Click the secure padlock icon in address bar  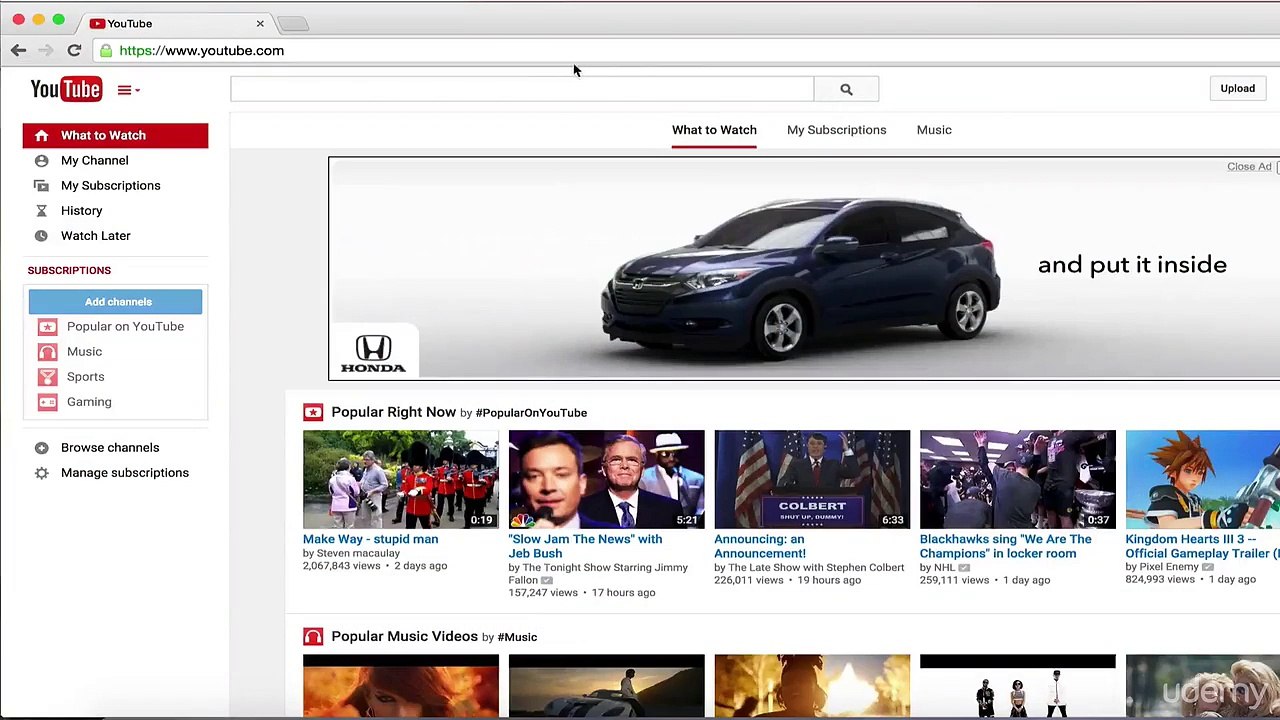point(105,50)
